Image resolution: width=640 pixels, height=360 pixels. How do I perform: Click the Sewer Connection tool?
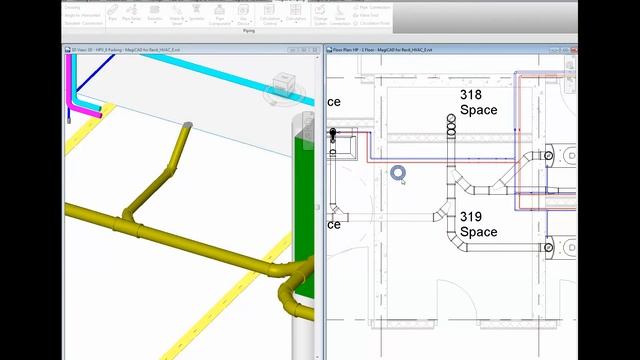(x=340, y=15)
